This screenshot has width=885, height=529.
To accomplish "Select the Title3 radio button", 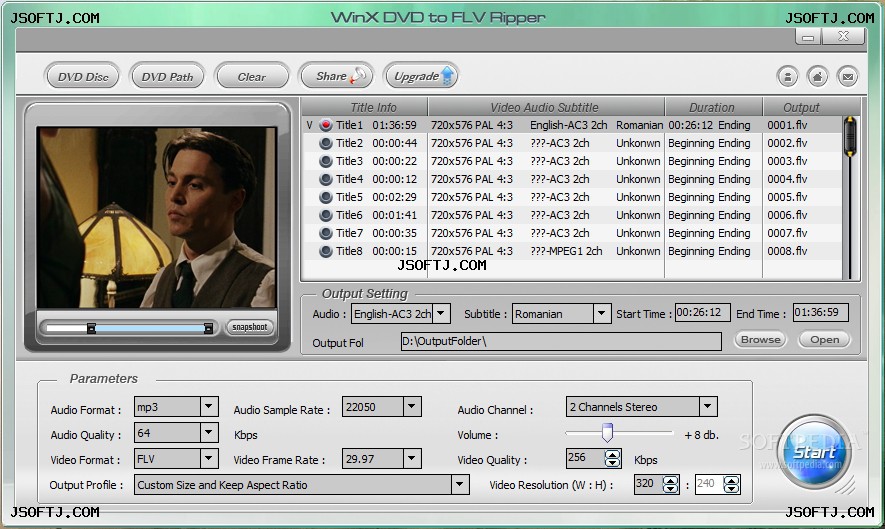I will (x=326, y=161).
